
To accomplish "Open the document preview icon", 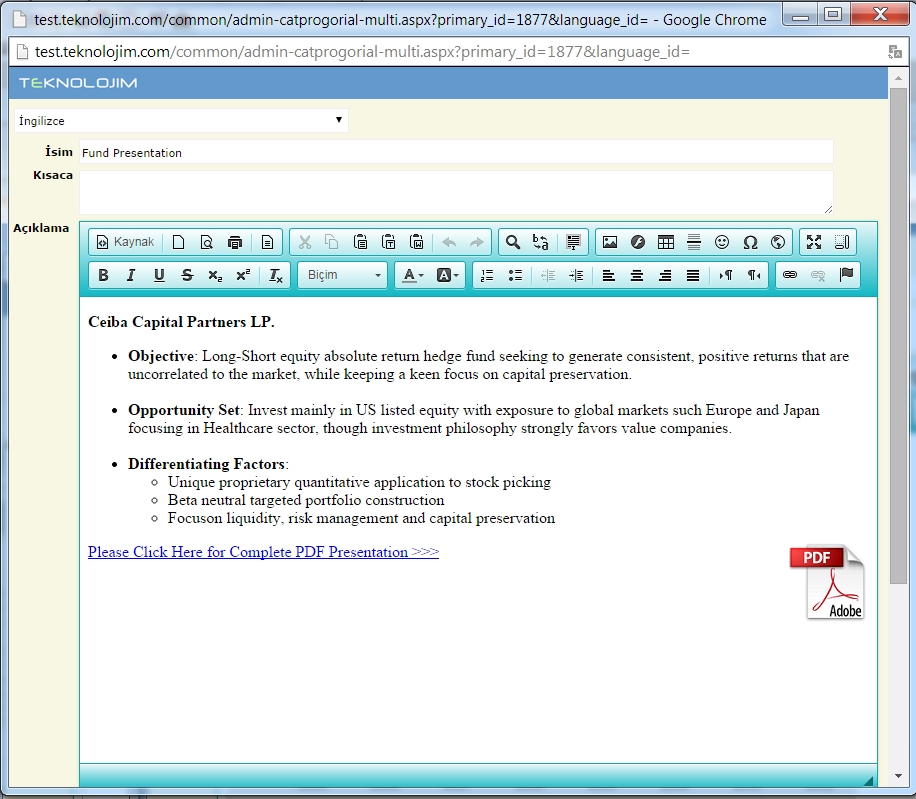I will tap(206, 242).
